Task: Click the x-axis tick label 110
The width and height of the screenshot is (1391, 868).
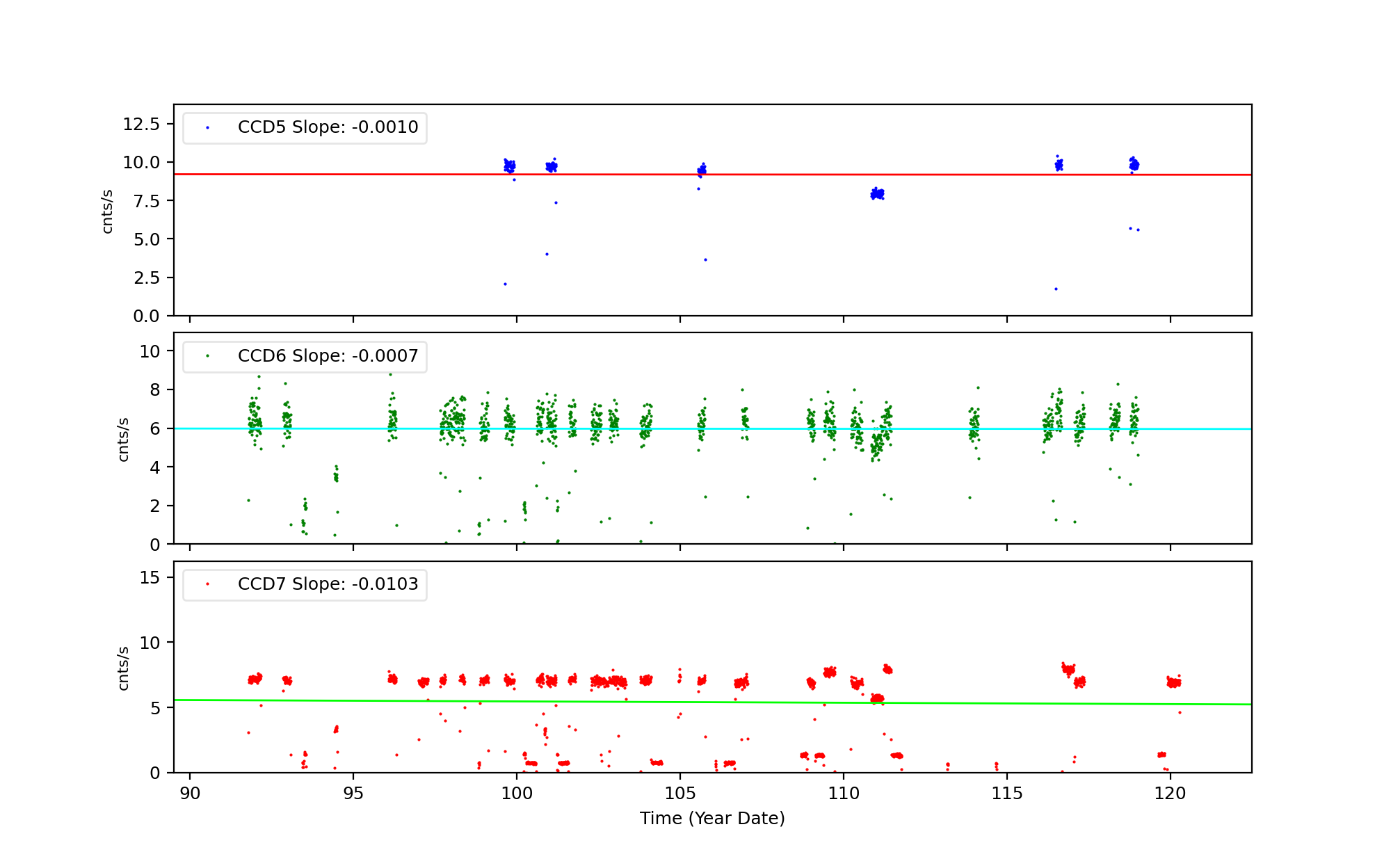Action: (843, 794)
